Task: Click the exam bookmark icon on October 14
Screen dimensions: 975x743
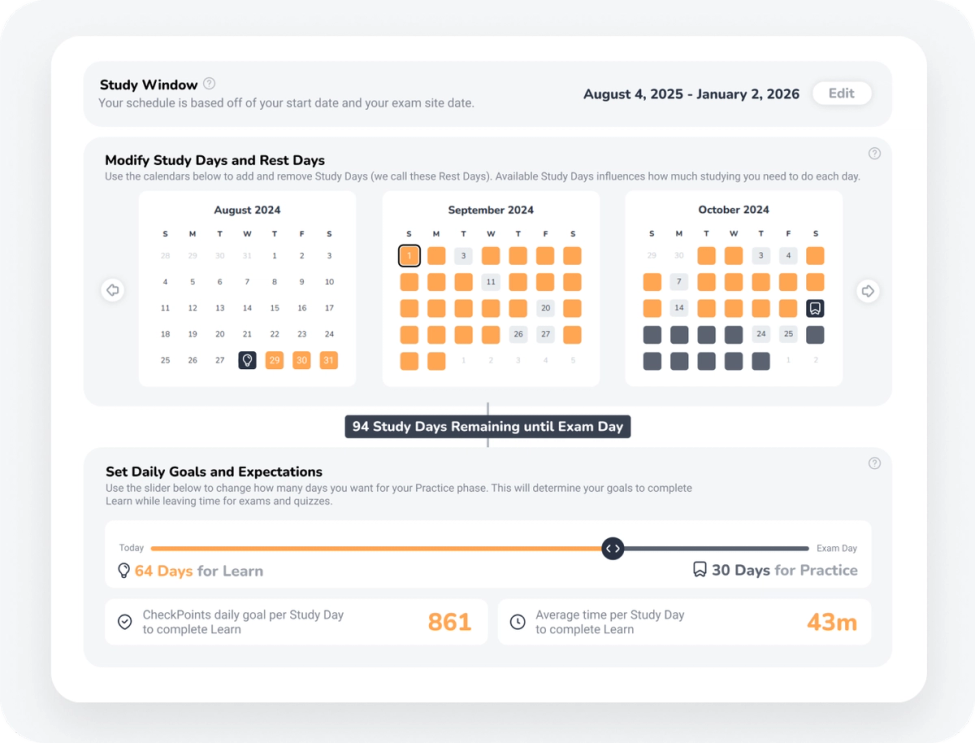Action: [x=815, y=308]
